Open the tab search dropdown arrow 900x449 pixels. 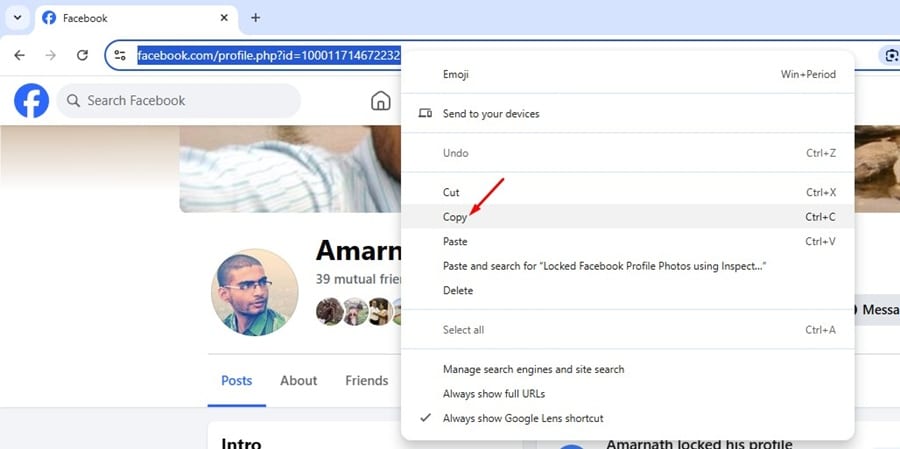point(18,17)
